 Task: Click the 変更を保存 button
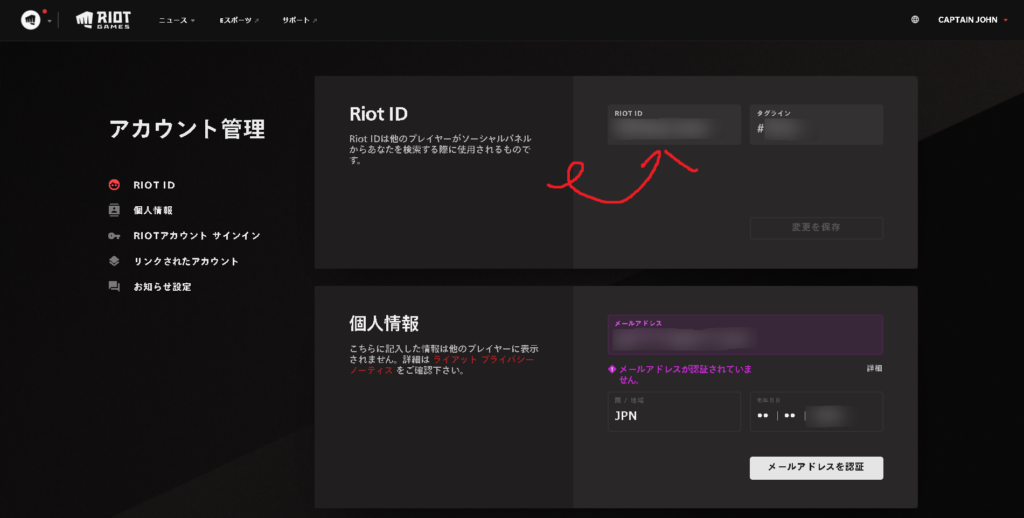pos(816,228)
